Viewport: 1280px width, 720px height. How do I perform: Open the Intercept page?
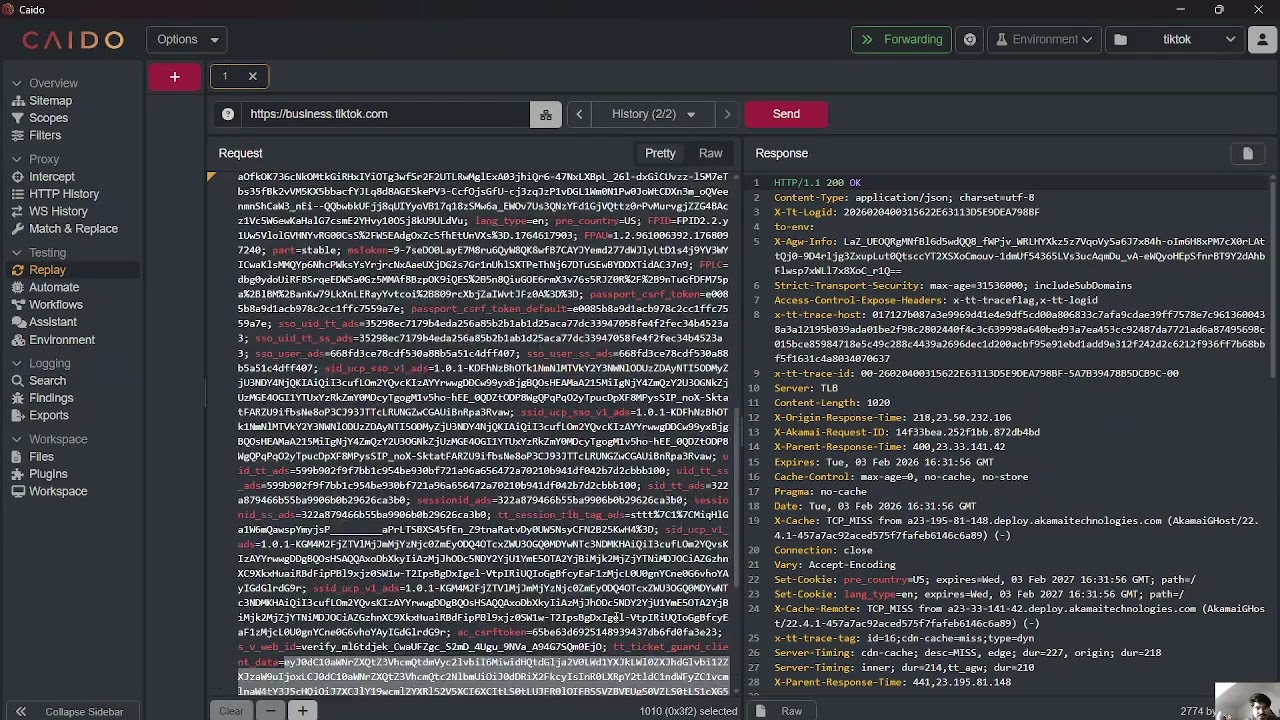click(52, 177)
